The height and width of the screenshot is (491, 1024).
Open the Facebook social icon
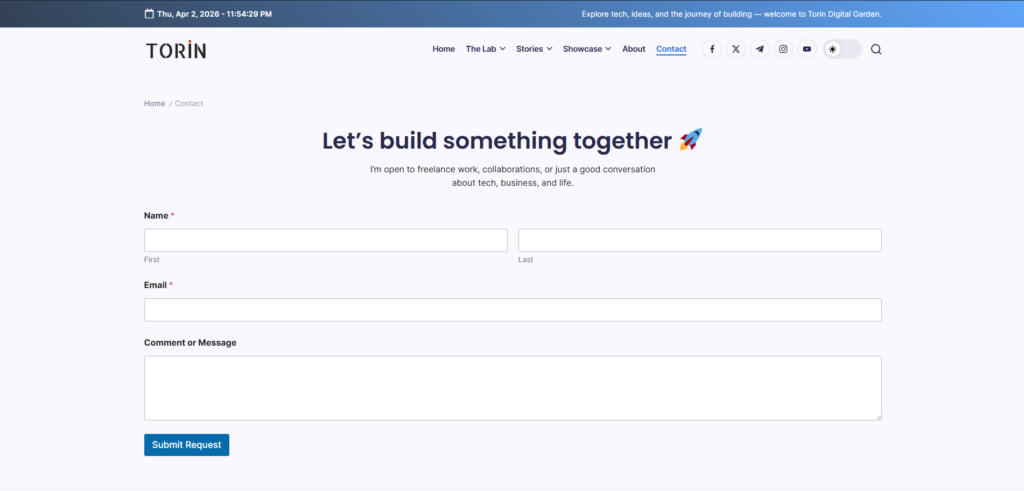click(712, 49)
